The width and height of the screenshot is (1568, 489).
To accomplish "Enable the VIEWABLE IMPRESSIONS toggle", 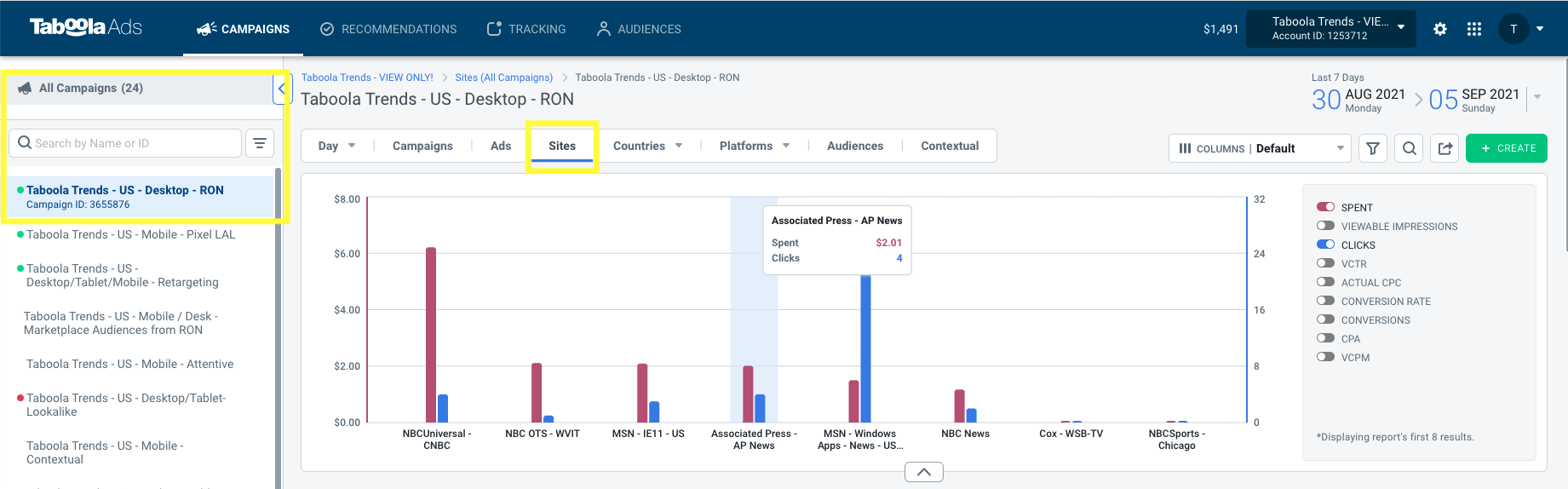I will click(x=1325, y=226).
